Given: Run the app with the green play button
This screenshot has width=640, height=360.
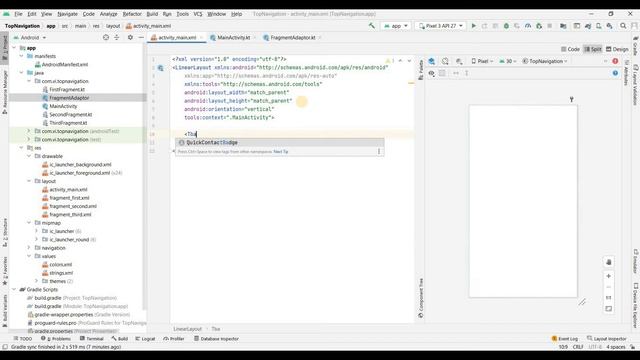Looking at the screenshot, I should [x=473, y=26].
